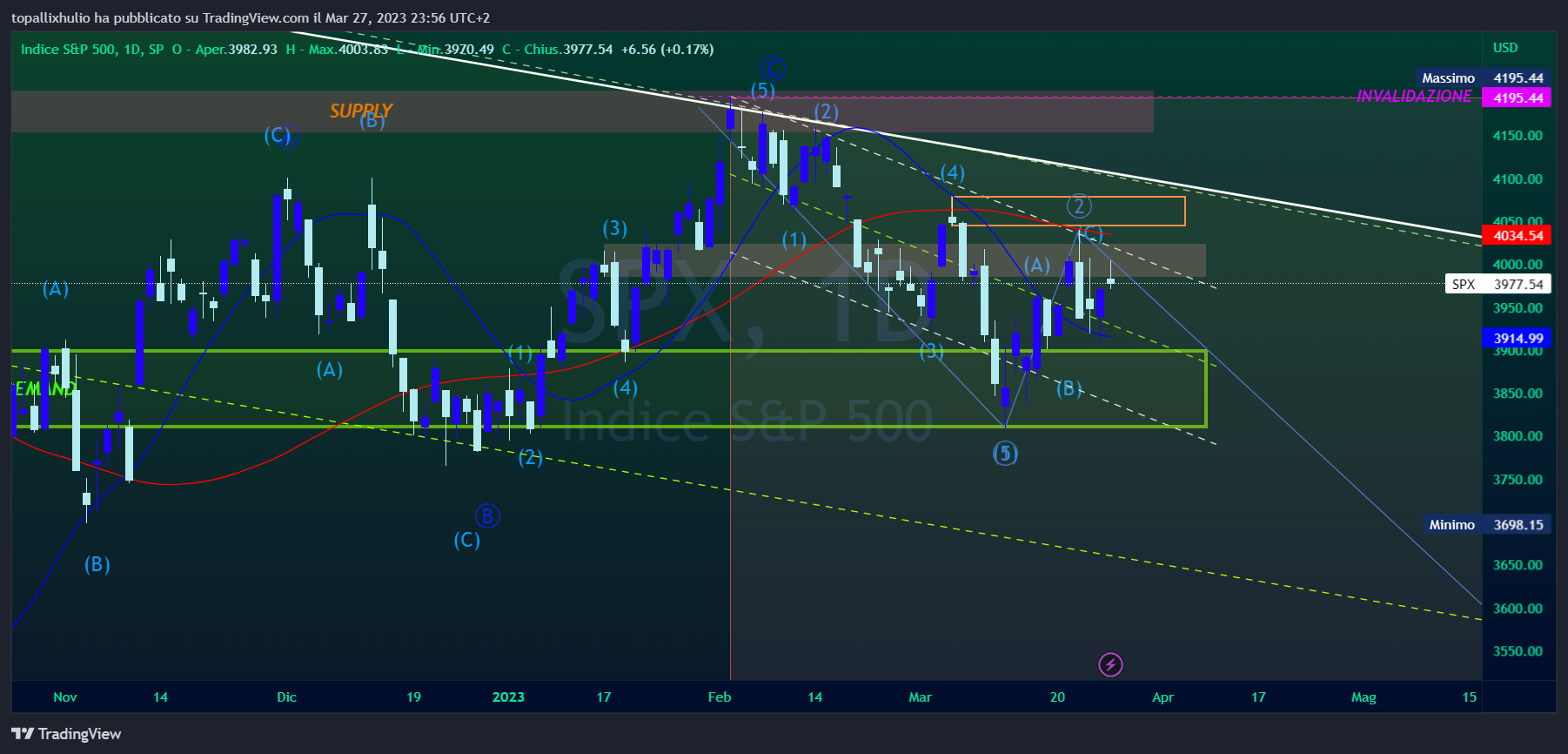
Task: Click the pink lightning bolt event icon
Action: click(x=1110, y=665)
